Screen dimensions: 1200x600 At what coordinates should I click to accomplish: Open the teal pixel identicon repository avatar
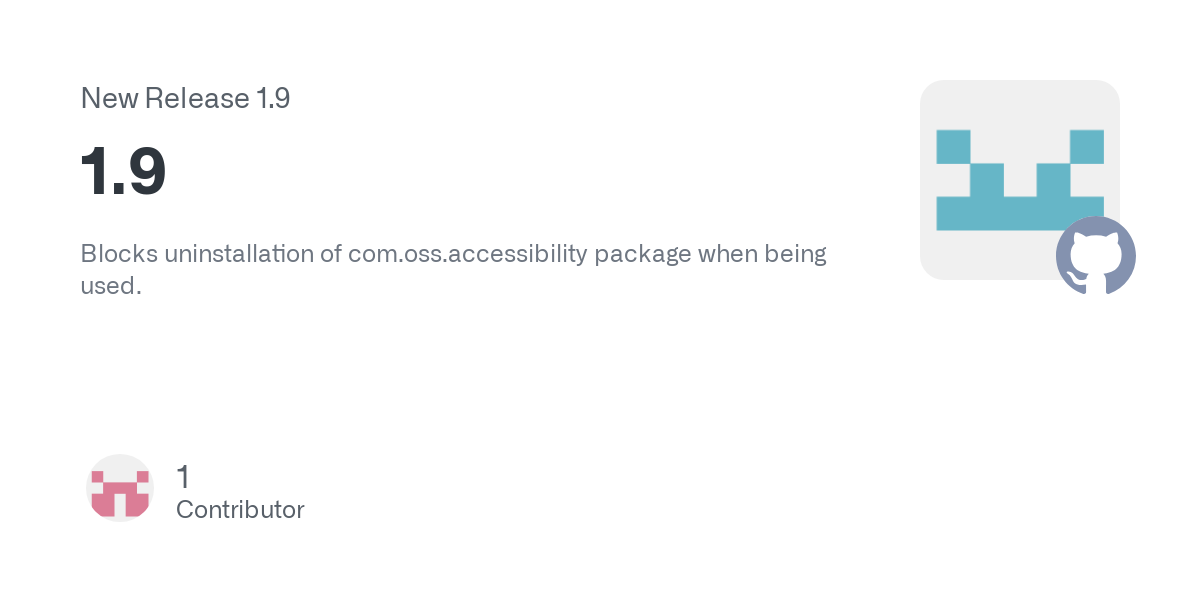(1020, 180)
